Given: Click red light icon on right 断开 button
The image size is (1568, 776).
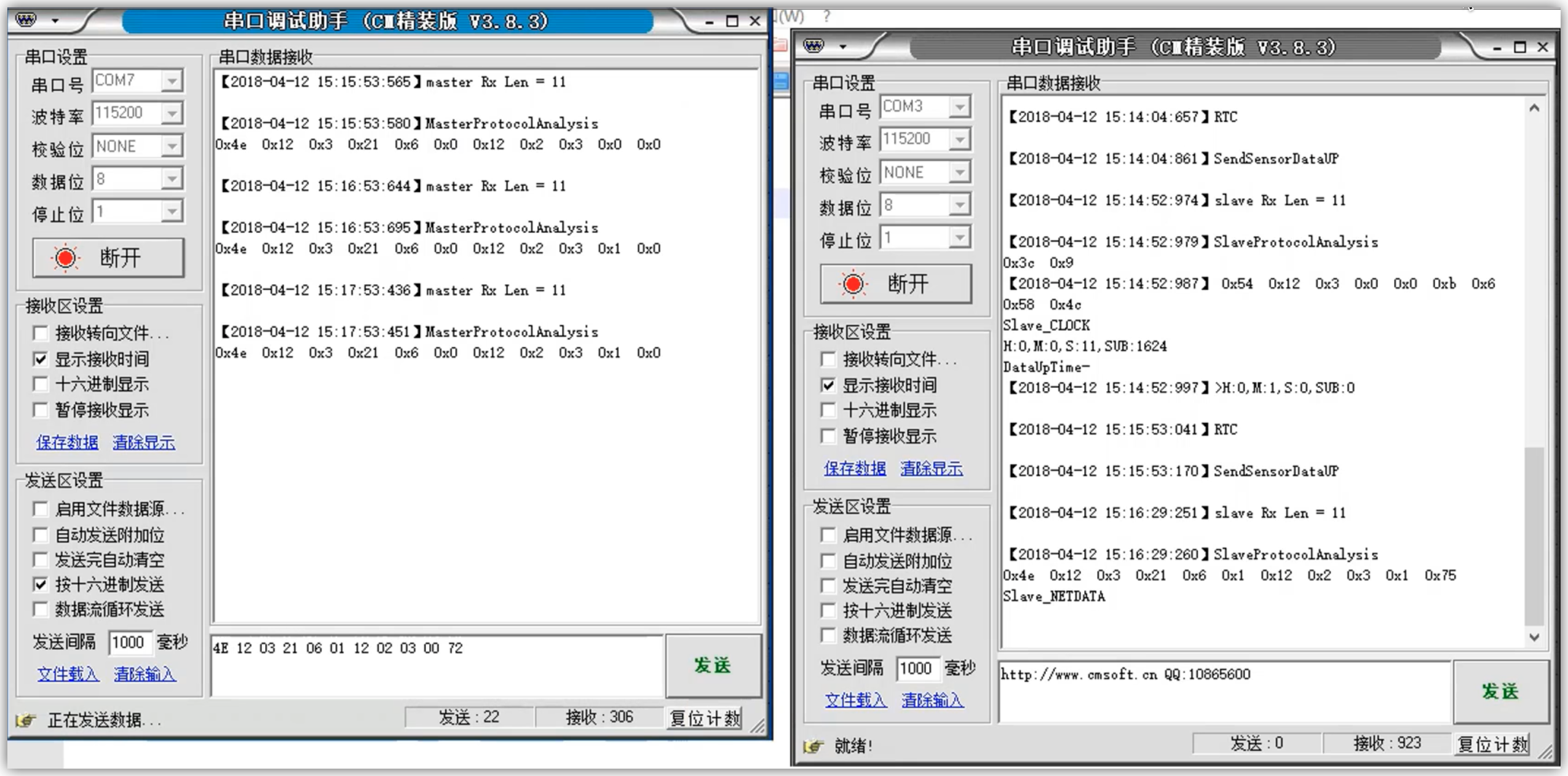Looking at the screenshot, I should 853,284.
